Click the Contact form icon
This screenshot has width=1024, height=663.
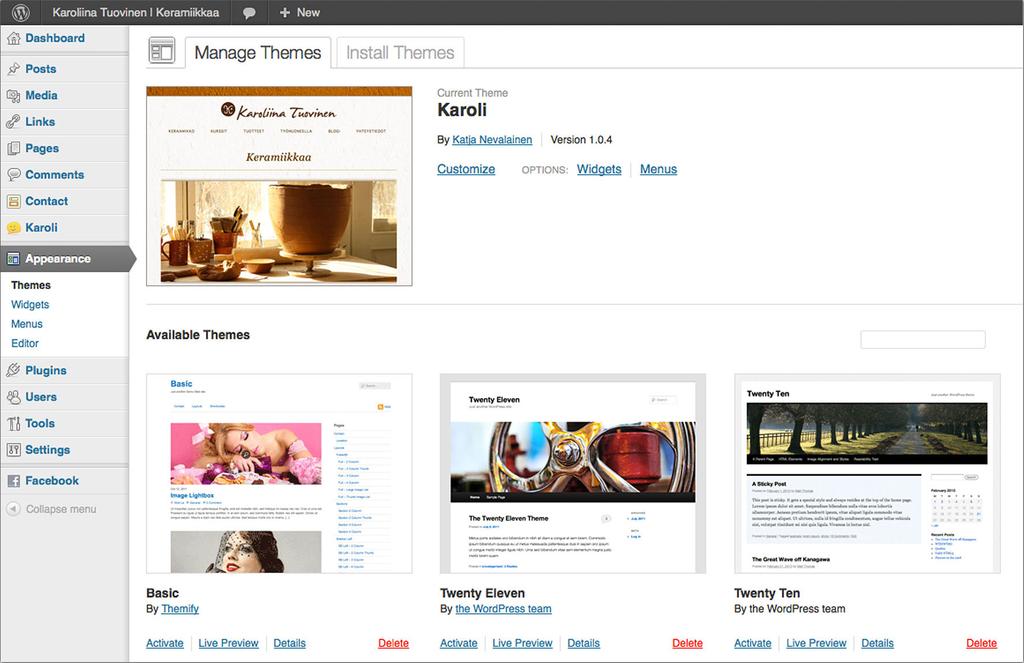[x=14, y=201]
